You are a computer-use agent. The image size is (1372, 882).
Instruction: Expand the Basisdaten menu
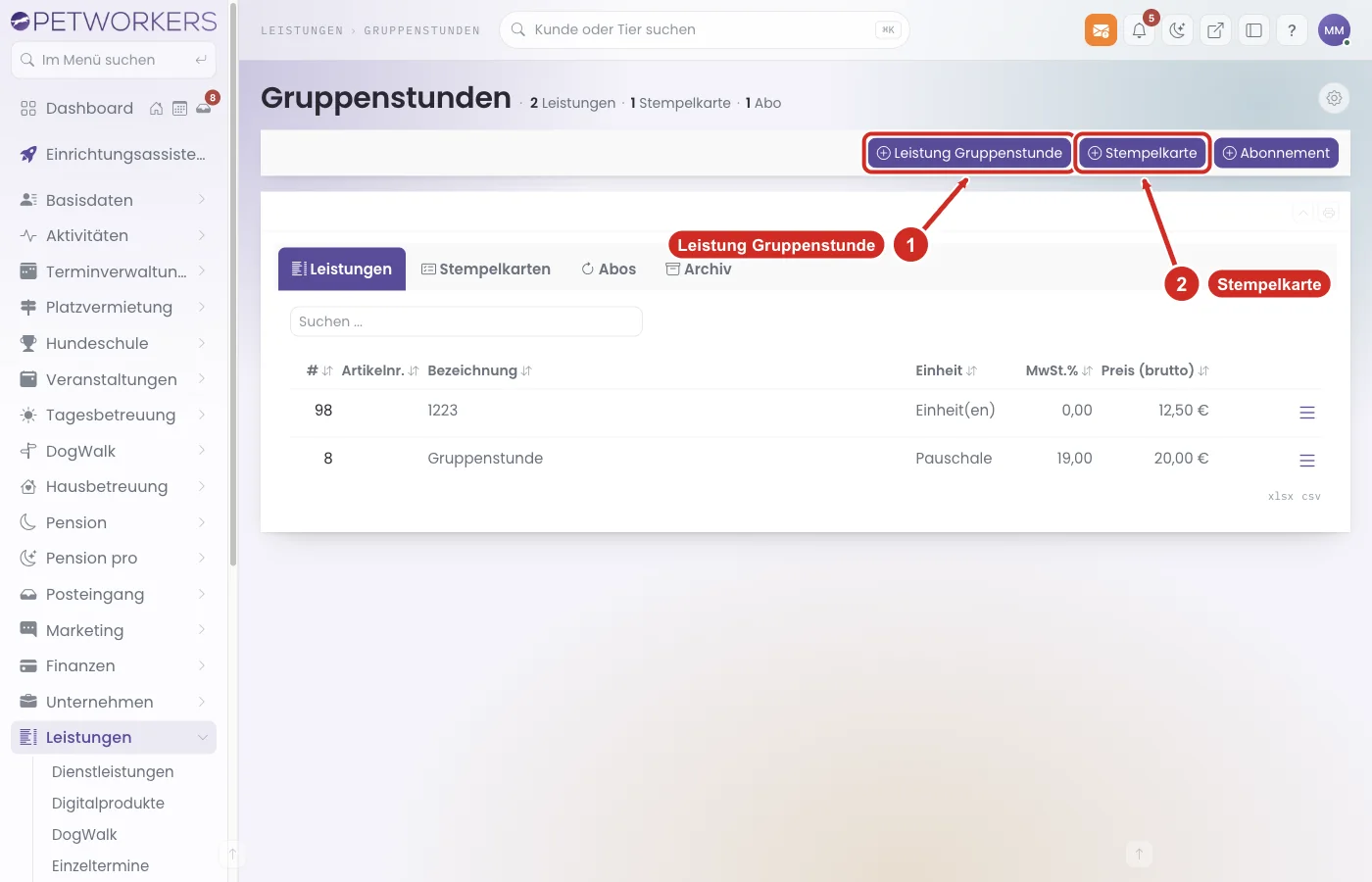[114, 200]
